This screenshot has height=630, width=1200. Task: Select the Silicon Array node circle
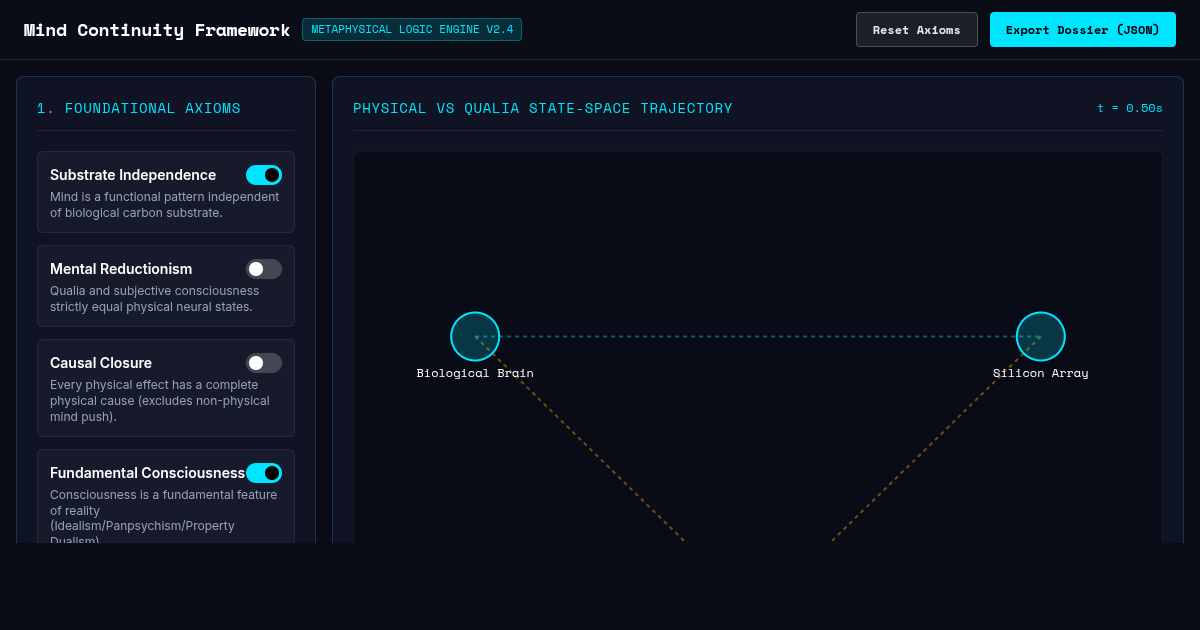(x=1041, y=336)
